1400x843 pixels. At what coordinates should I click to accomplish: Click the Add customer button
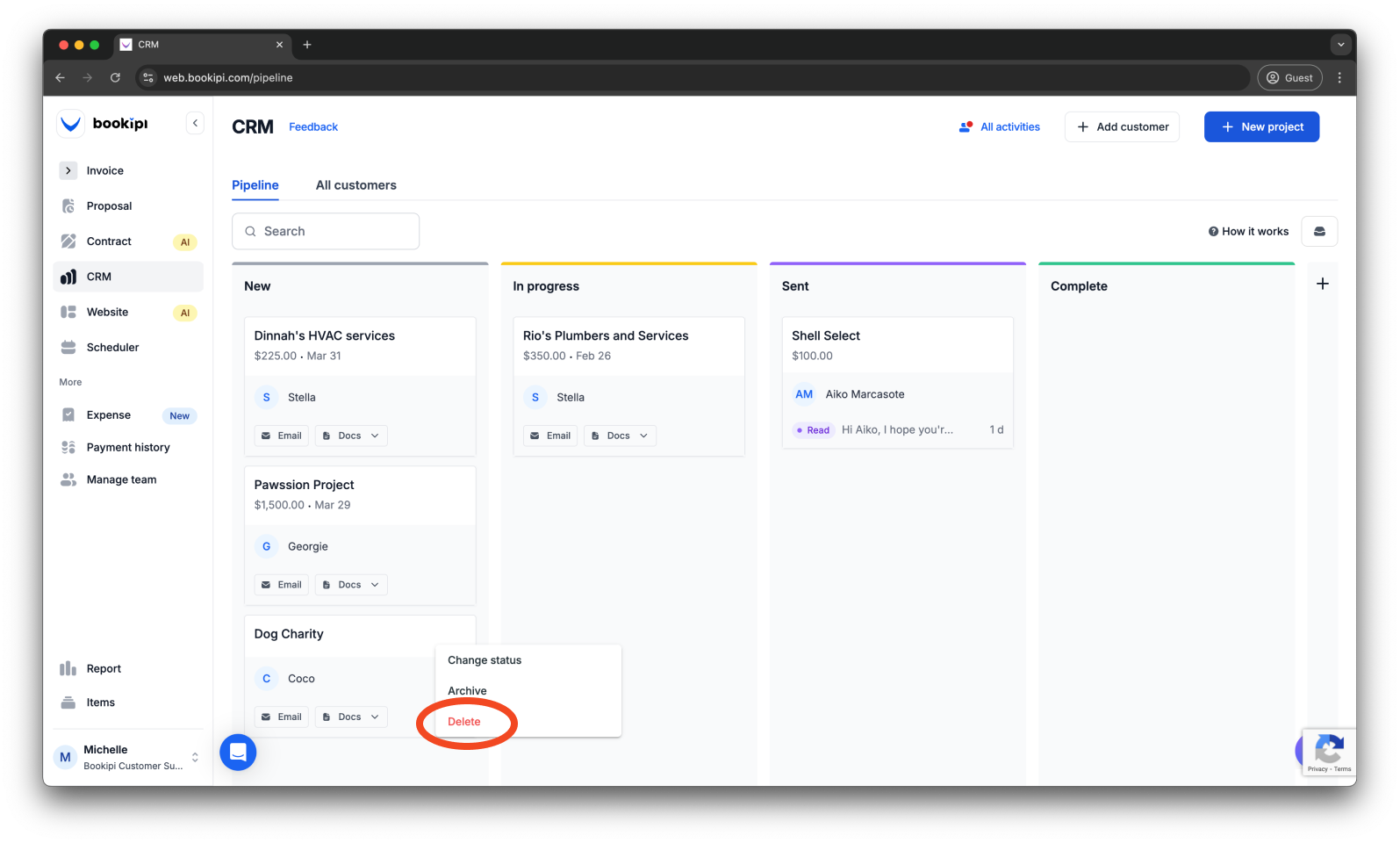click(1122, 126)
